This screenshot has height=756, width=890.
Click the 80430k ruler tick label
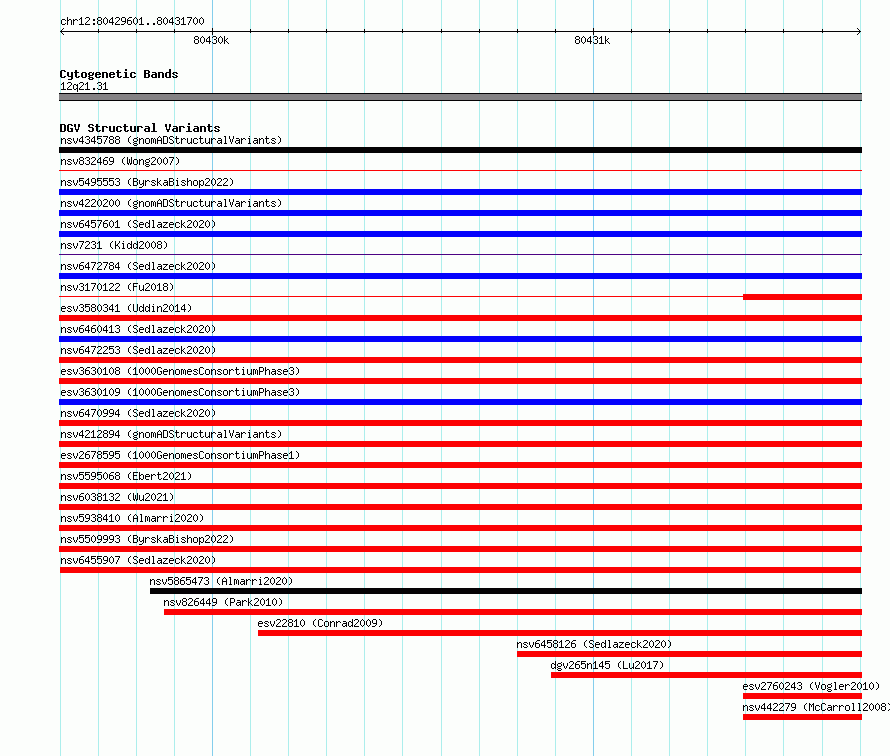211,40
